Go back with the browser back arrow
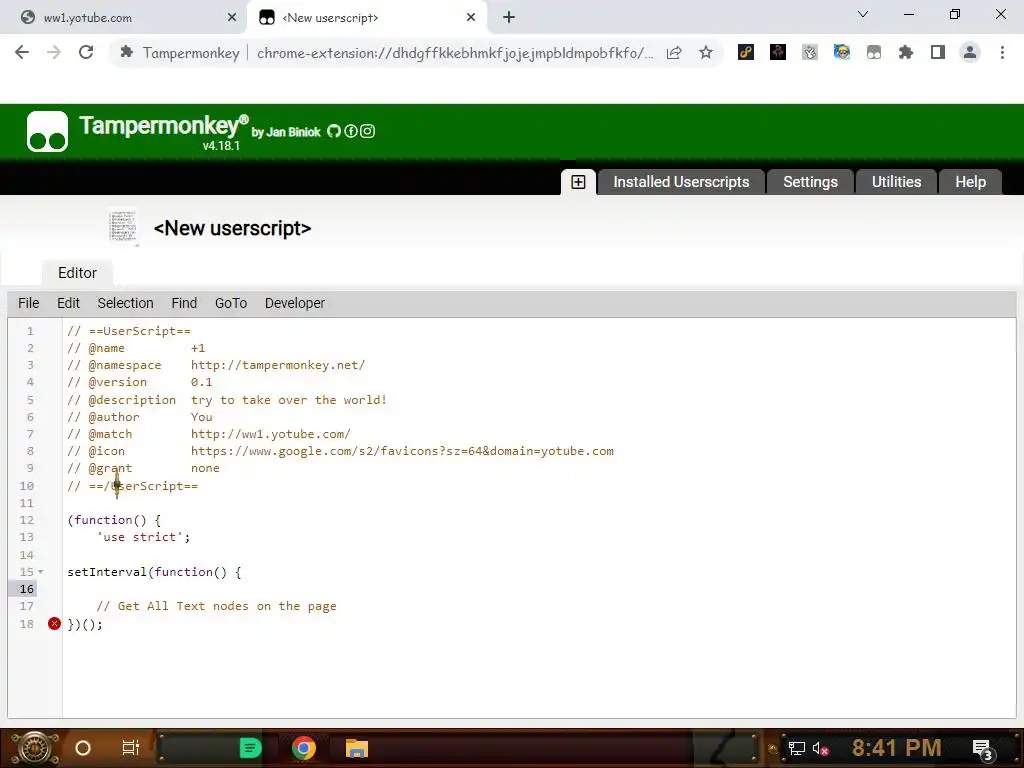The image size is (1024, 768). (22, 52)
